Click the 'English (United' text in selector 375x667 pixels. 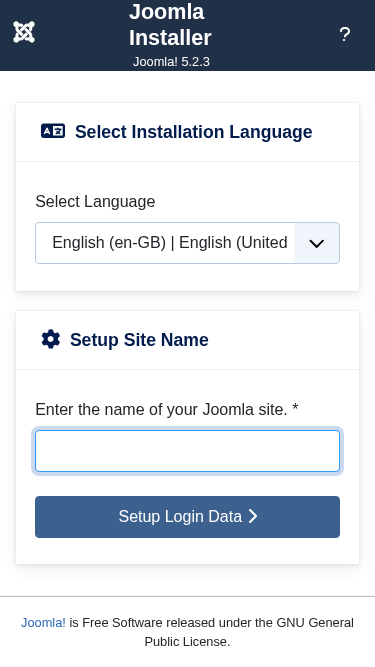pos(233,242)
